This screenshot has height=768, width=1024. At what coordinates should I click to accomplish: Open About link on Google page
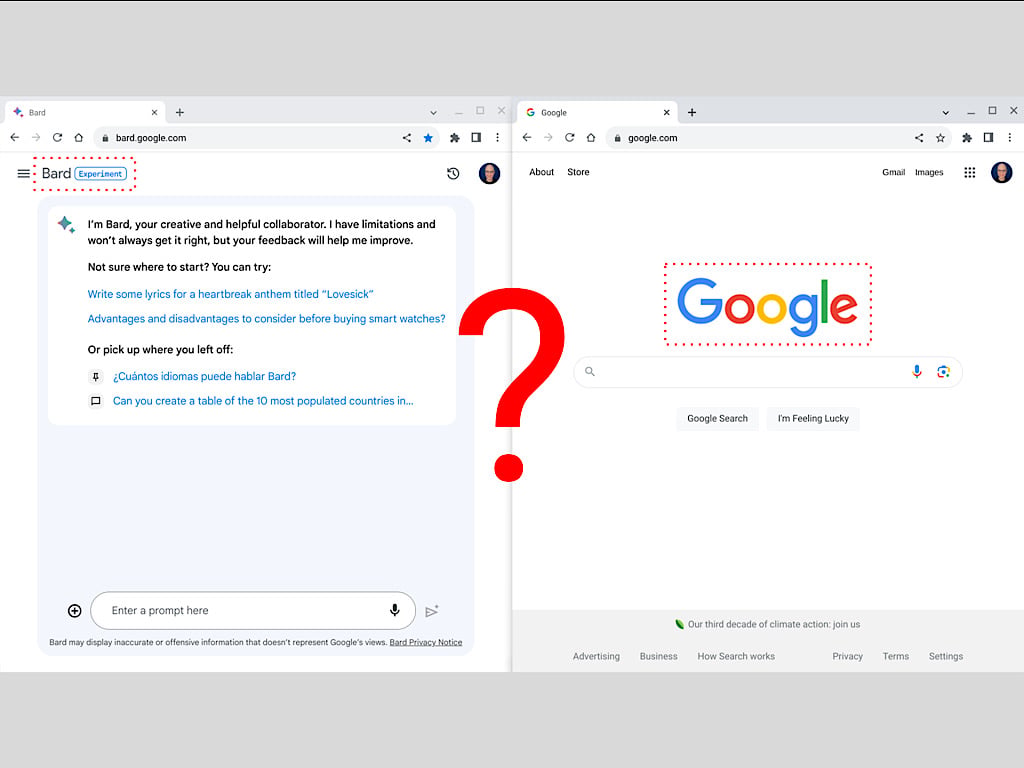coord(541,172)
